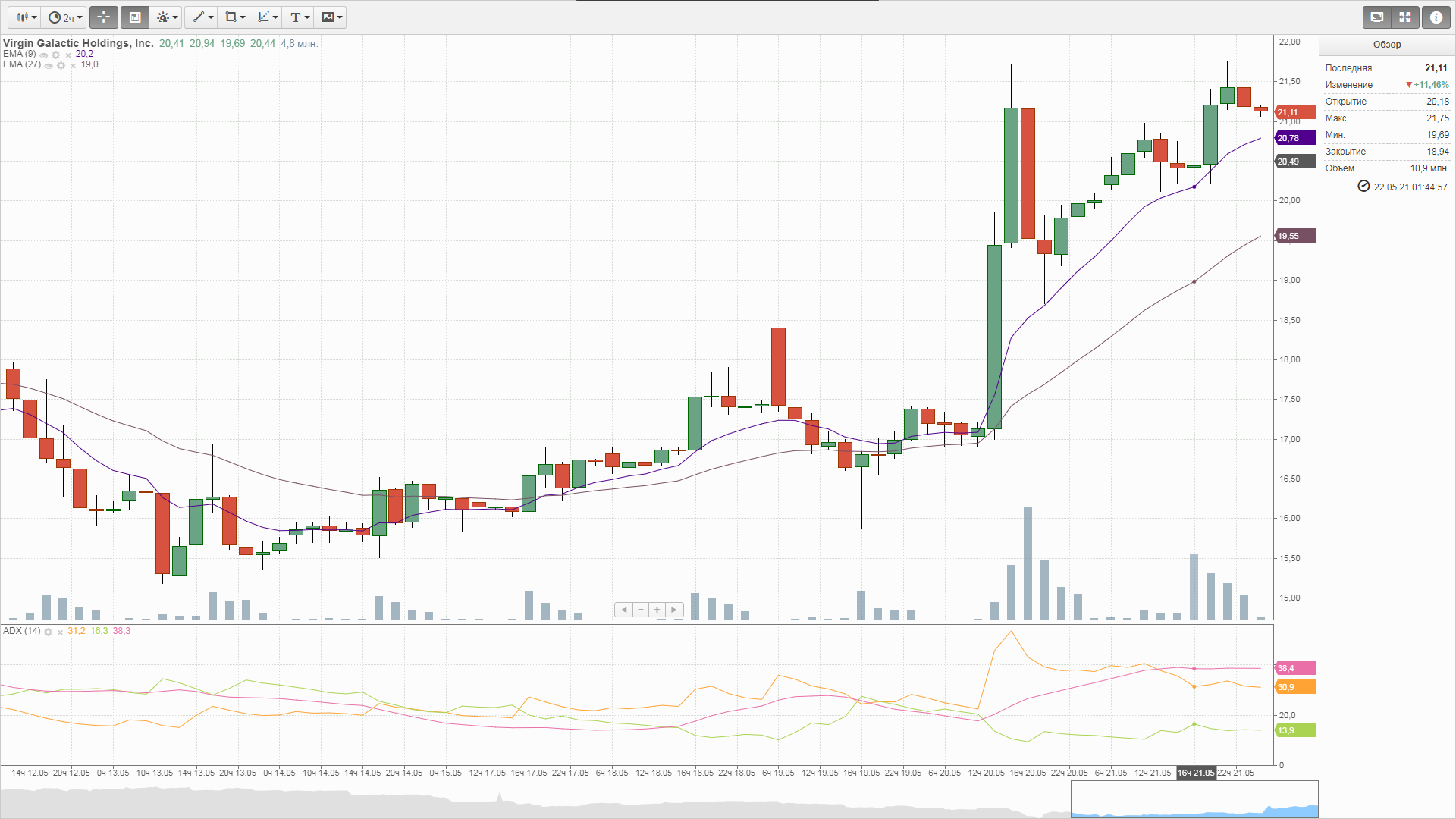This screenshot has height=819, width=1456.
Task: Toggle the info panel button
Action: [1436, 17]
